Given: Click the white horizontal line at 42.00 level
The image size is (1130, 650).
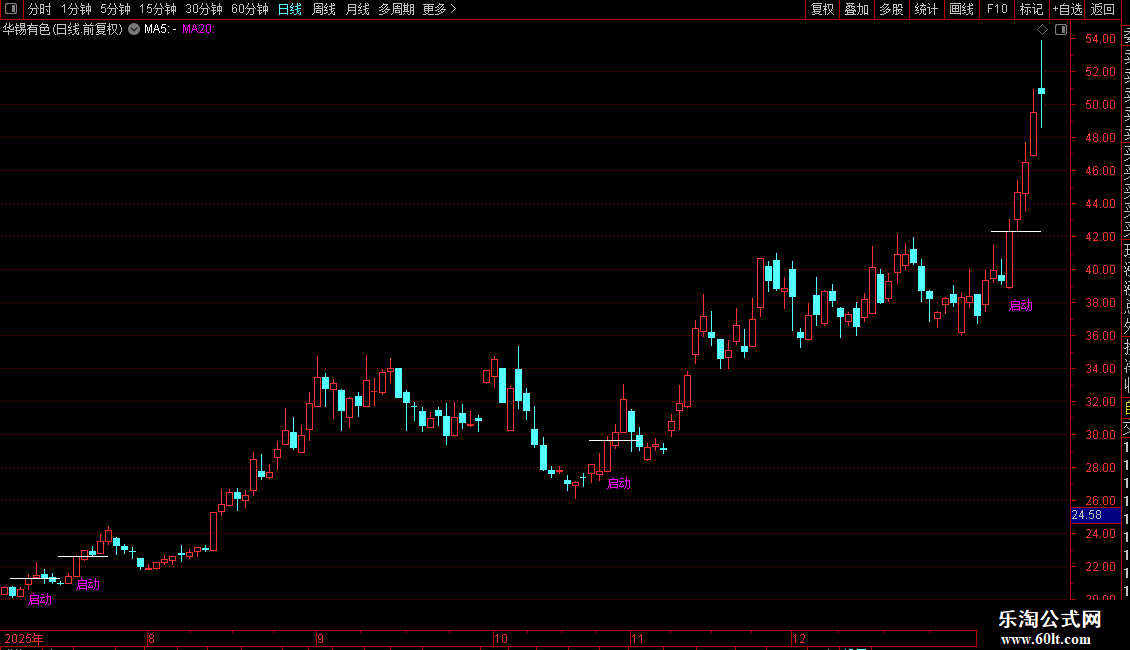Looking at the screenshot, I should tap(1015, 231).
